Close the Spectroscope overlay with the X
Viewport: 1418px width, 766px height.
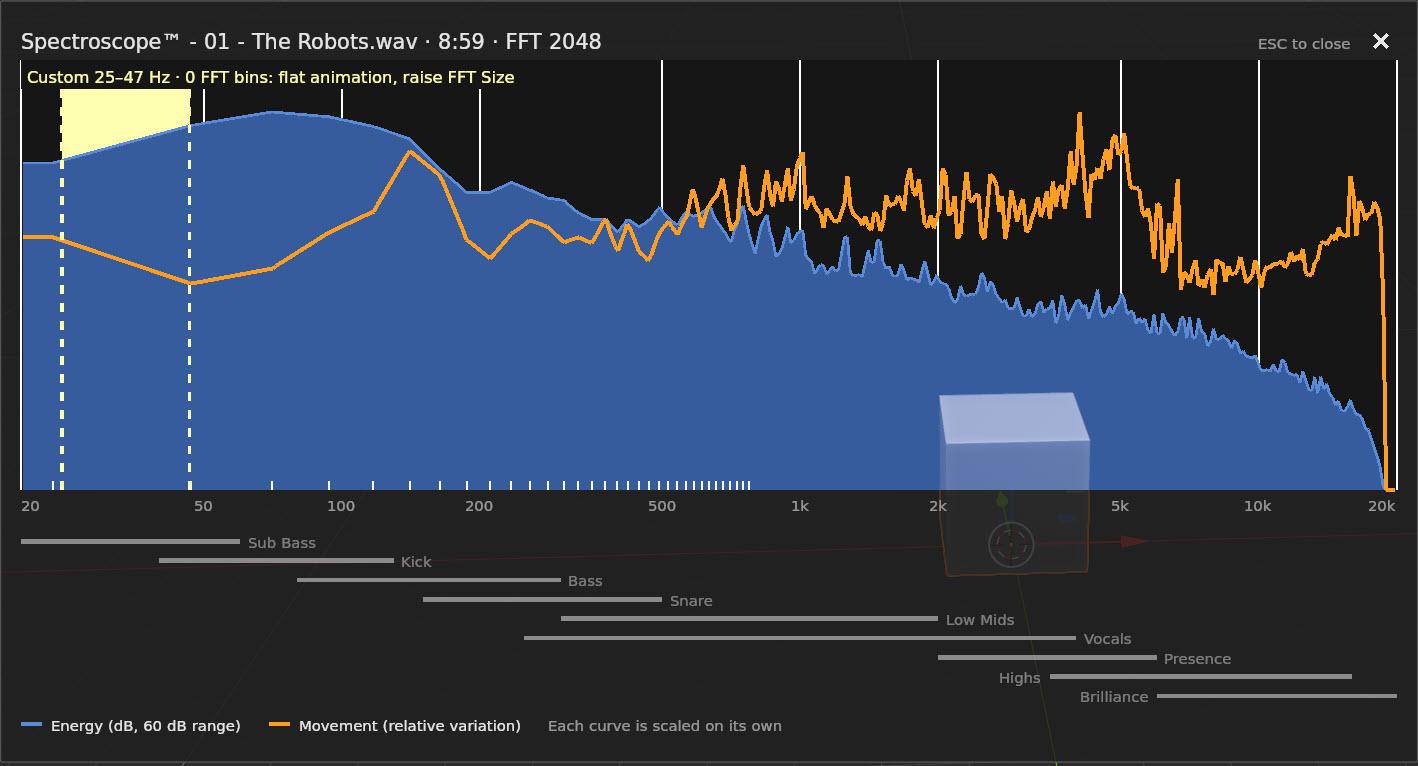(1381, 41)
